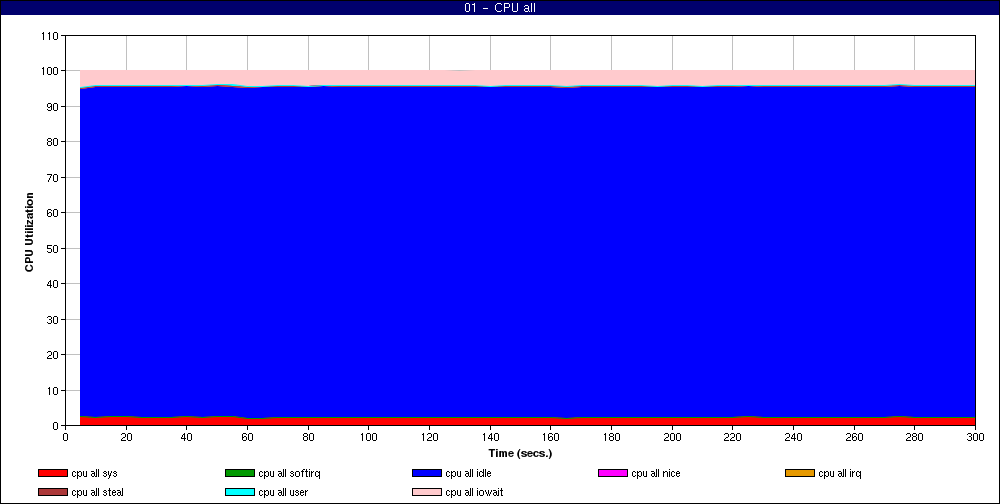Click the 'cpu all steal' legend label
The width and height of the screenshot is (1000, 504).
[98, 492]
